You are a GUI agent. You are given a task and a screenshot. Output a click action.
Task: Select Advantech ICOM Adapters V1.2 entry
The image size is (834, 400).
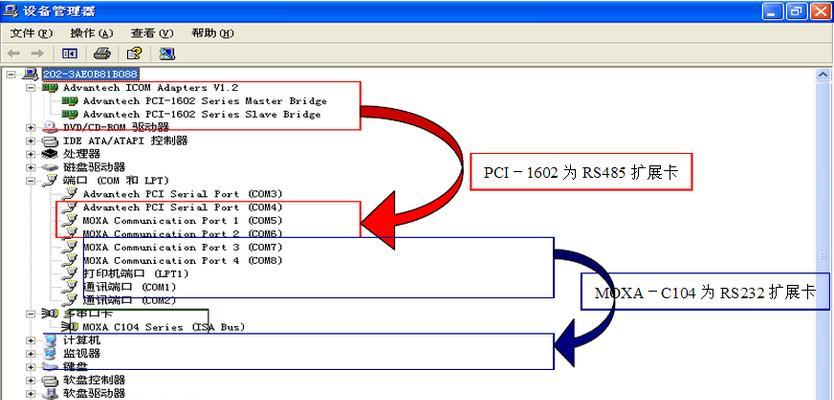151,87
